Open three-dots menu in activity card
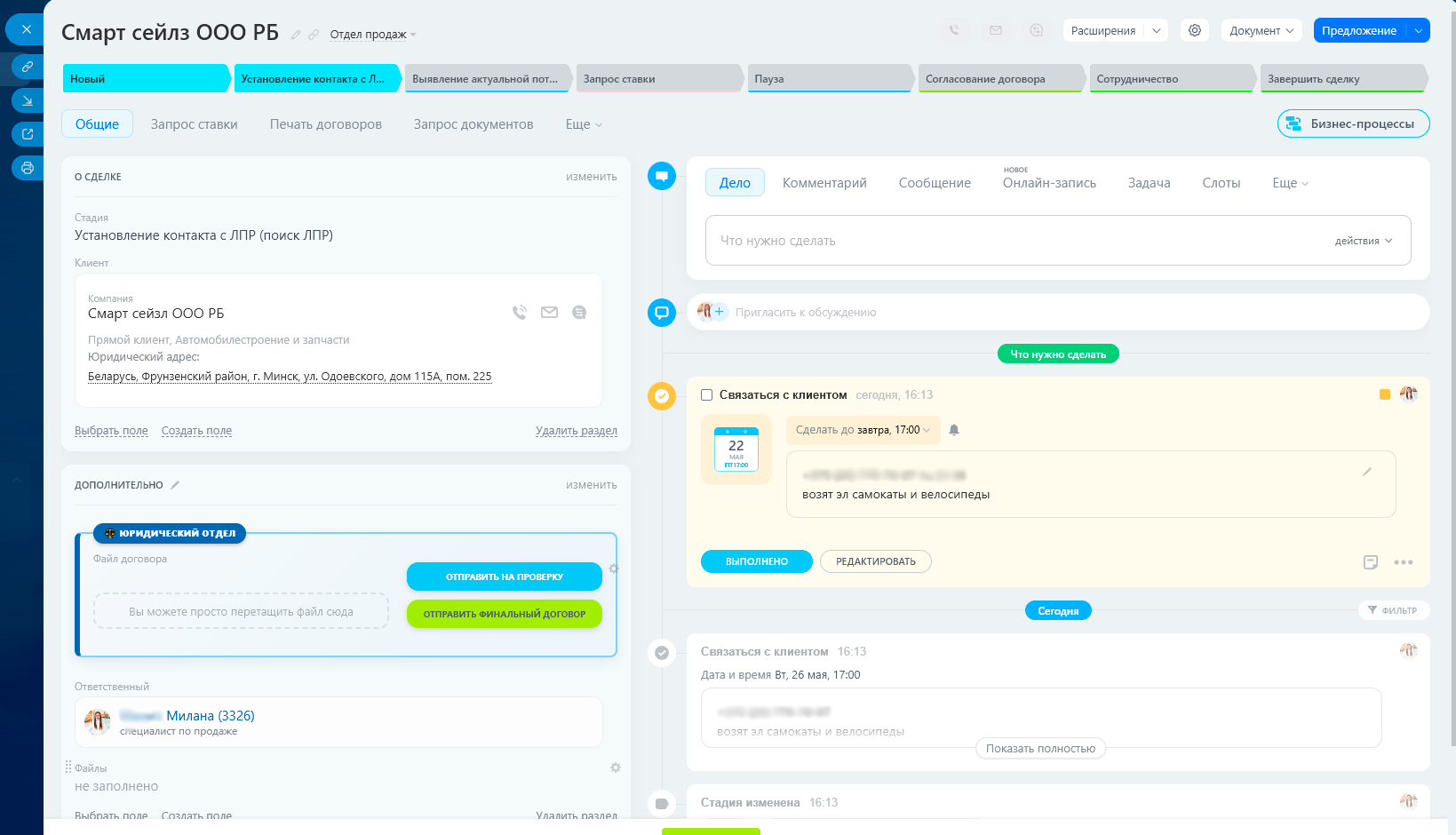Image resolution: width=1456 pixels, height=835 pixels. (1404, 562)
